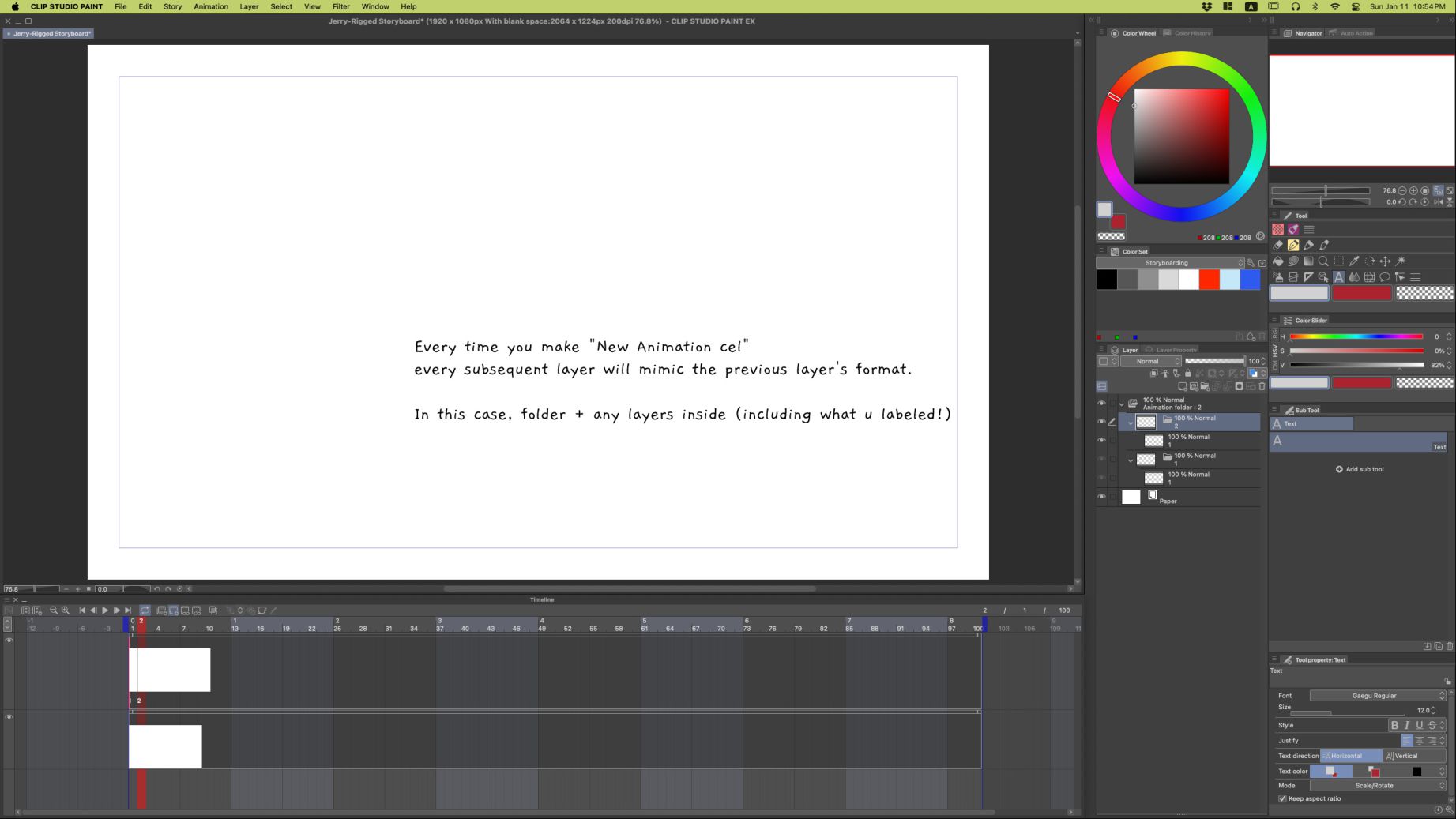Adjust the layer opacity slider
The height and width of the screenshot is (819, 1456).
click(x=1215, y=361)
